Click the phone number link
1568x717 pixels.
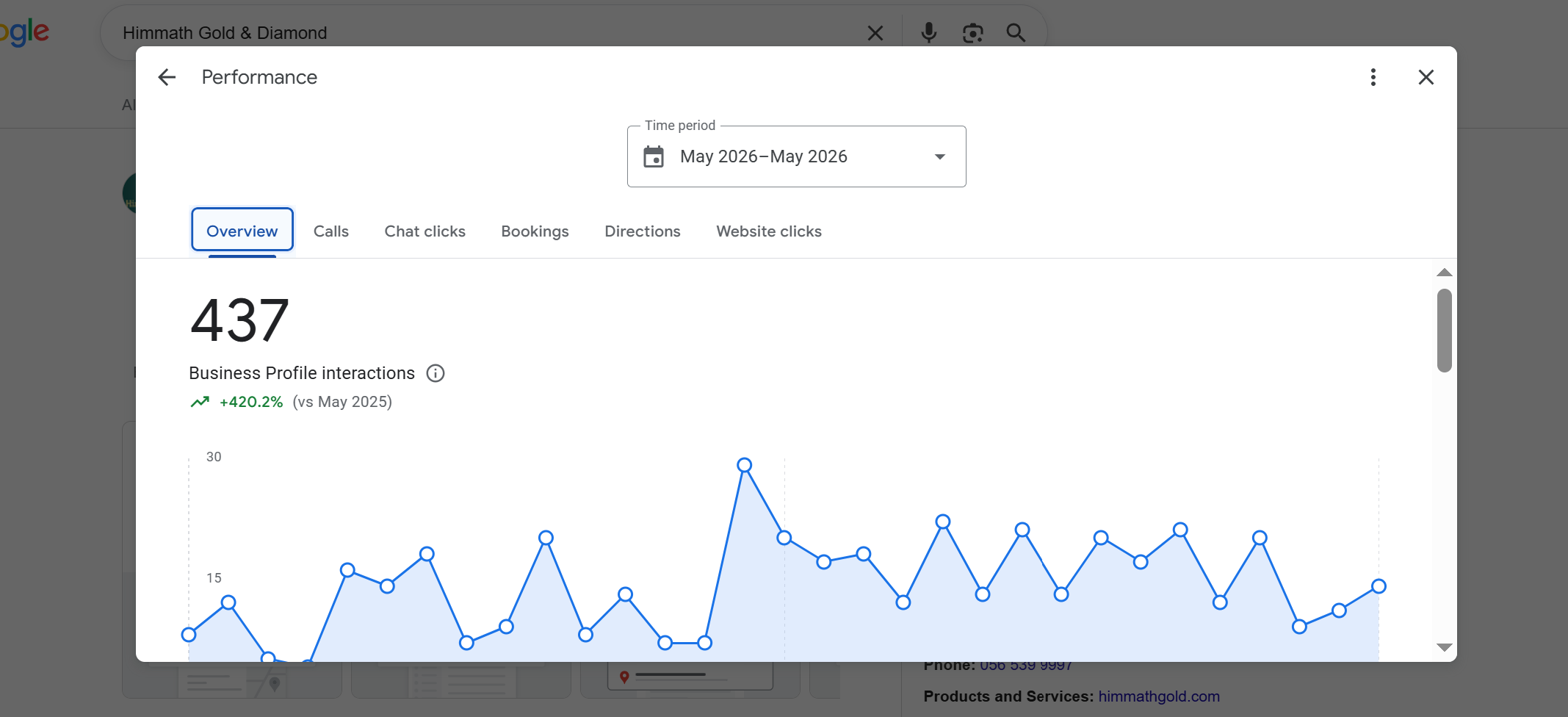(1026, 666)
